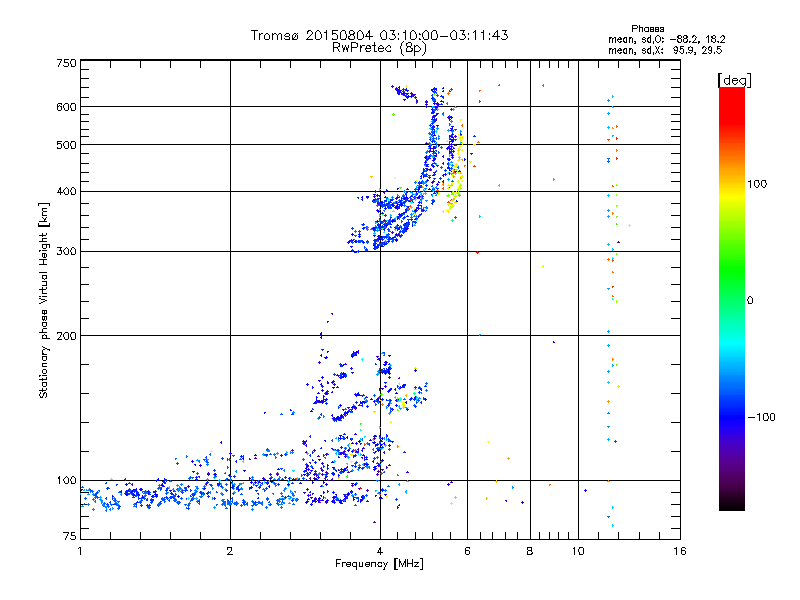Click the y-axis '100' tick label
The height and width of the screenshot is (600, 800).
(x=66, y=480)
